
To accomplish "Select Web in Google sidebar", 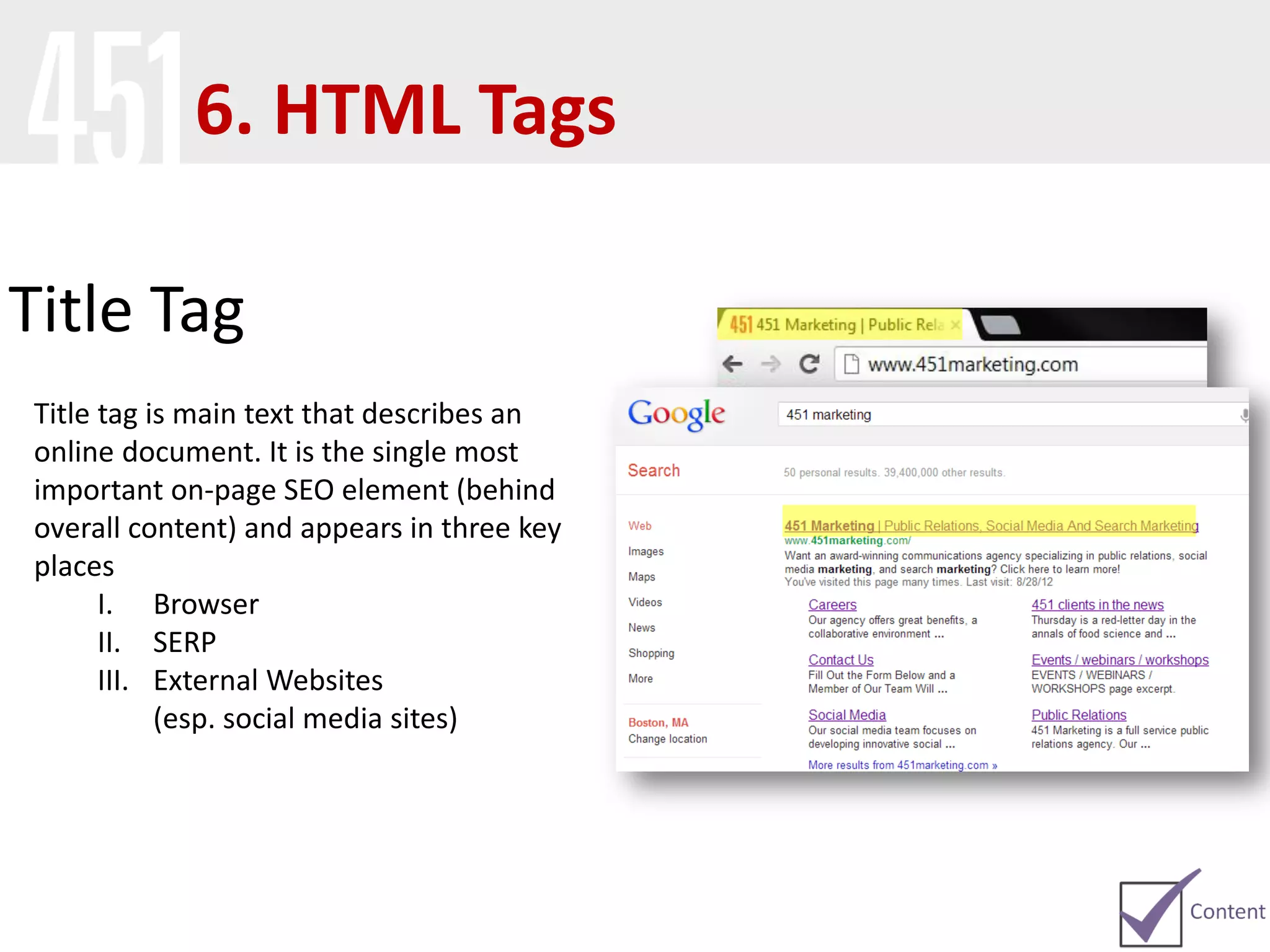I will (x=639, y=526).
